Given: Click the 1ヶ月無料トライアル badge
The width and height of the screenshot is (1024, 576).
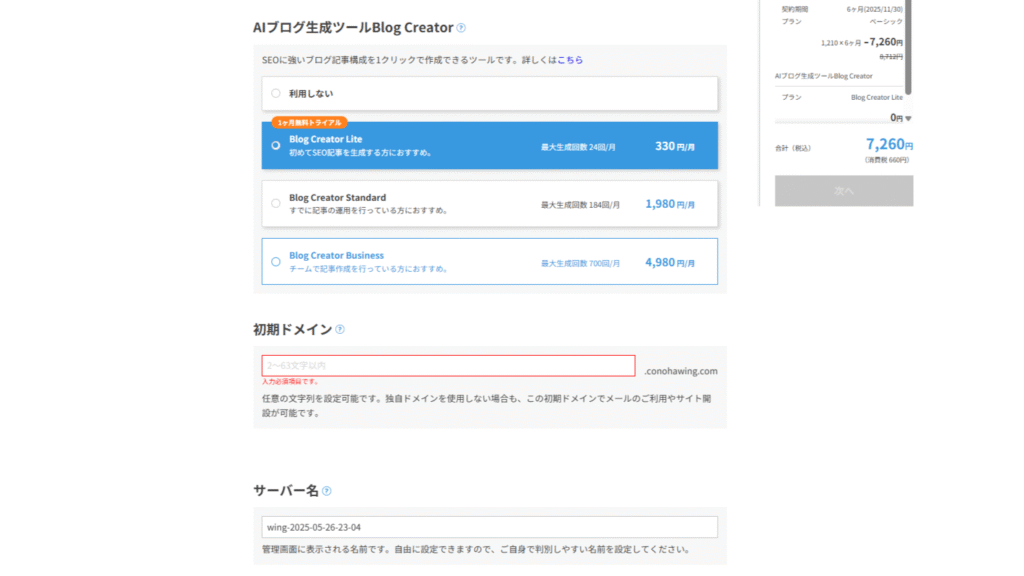Looking at the screenshot, I should click(x=310, y=123).
